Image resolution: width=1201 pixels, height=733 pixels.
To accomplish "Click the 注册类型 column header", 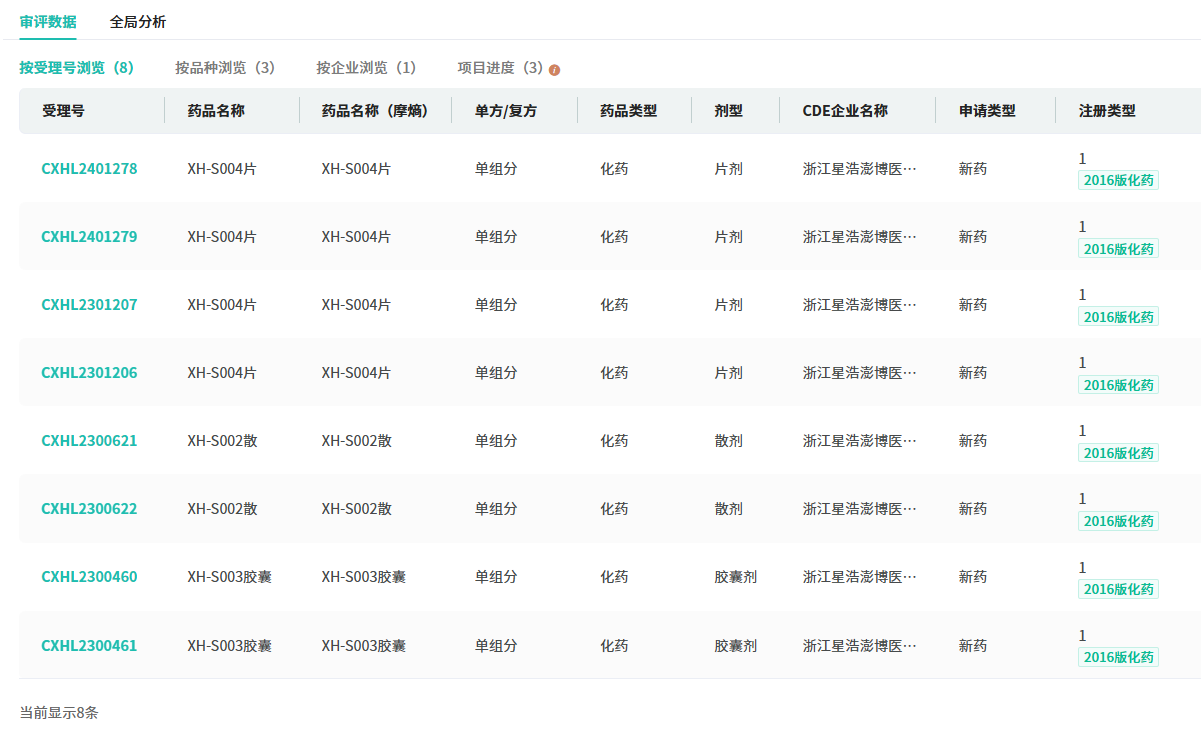I will coord(1107,111).
